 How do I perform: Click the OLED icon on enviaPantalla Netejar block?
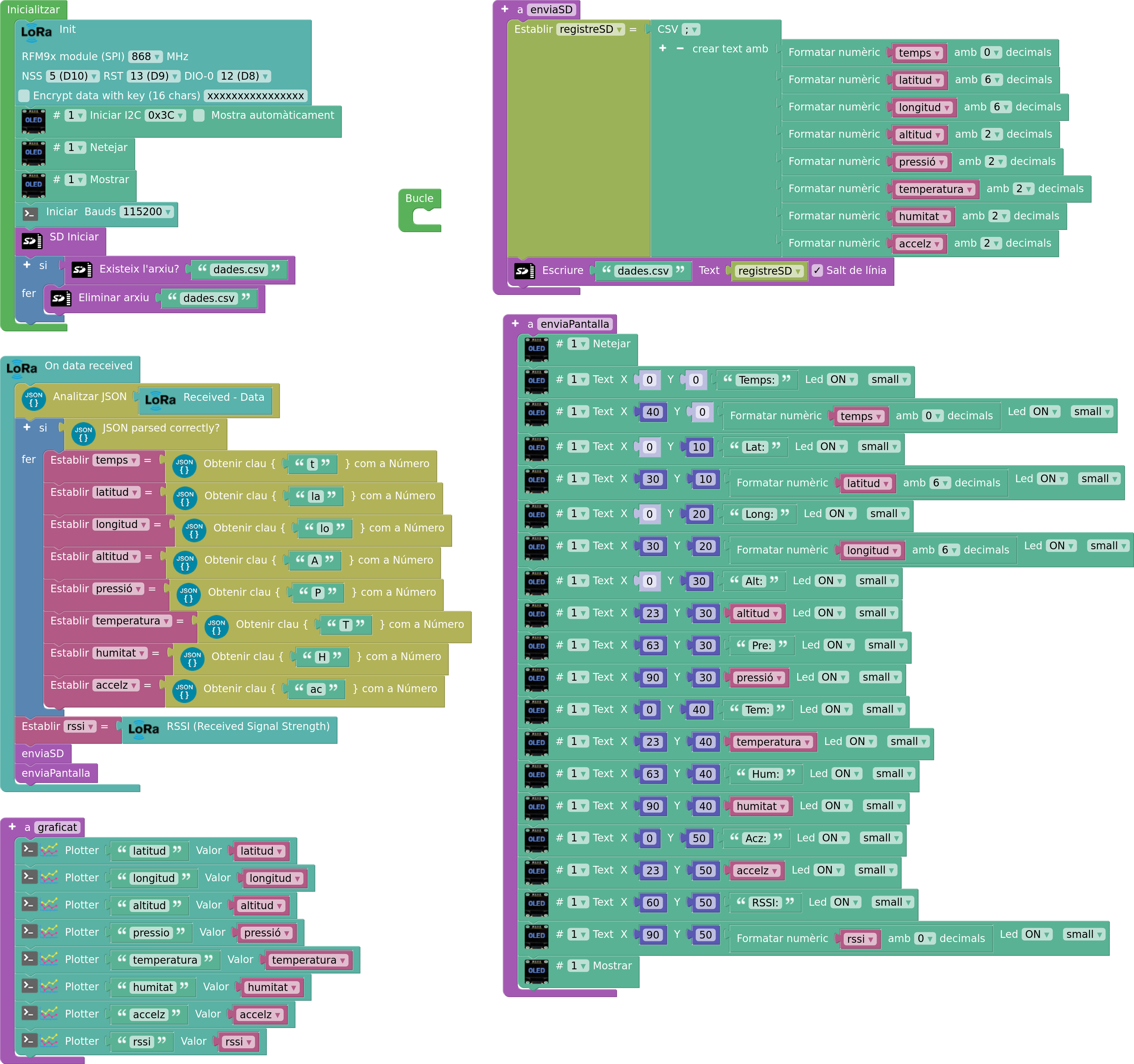(x=536, y=350)
